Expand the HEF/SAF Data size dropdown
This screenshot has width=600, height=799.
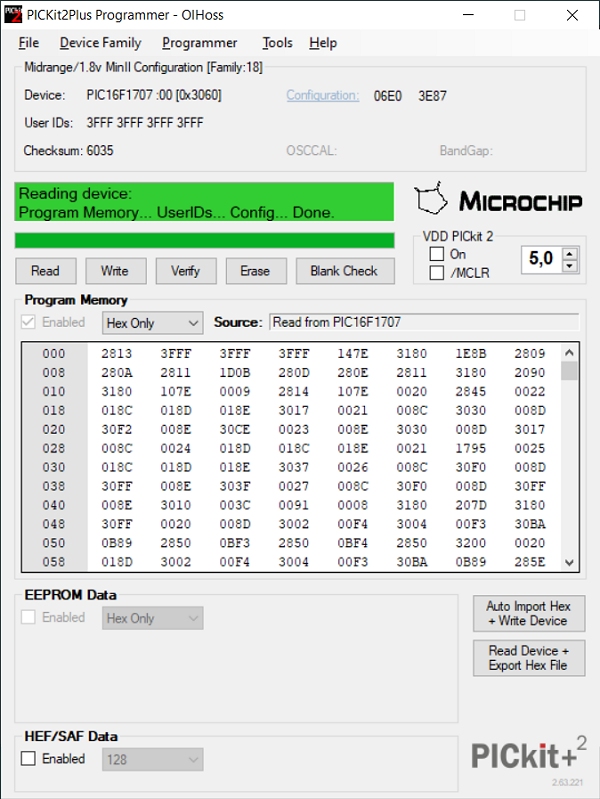[152, 760]
